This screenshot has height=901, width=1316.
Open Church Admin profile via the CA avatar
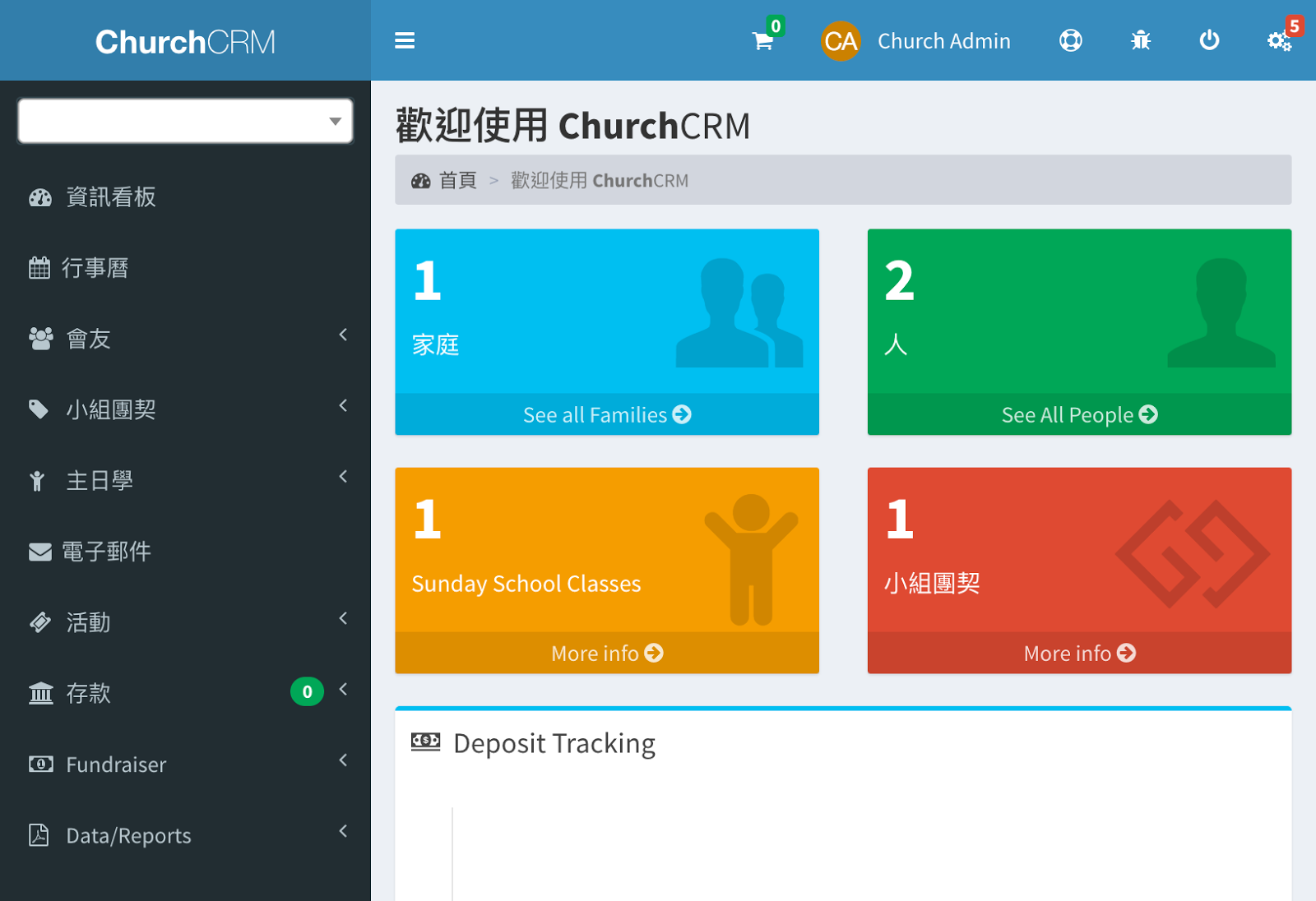841,40
